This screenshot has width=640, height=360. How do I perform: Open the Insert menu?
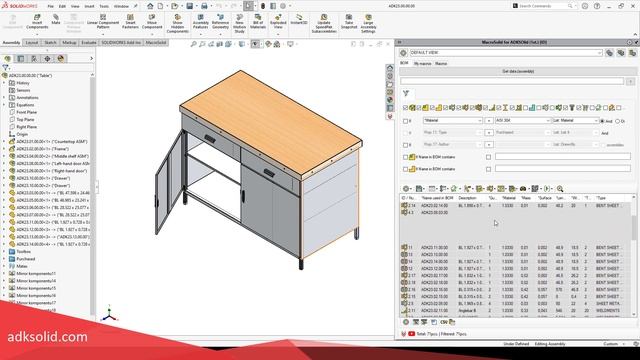89,6
